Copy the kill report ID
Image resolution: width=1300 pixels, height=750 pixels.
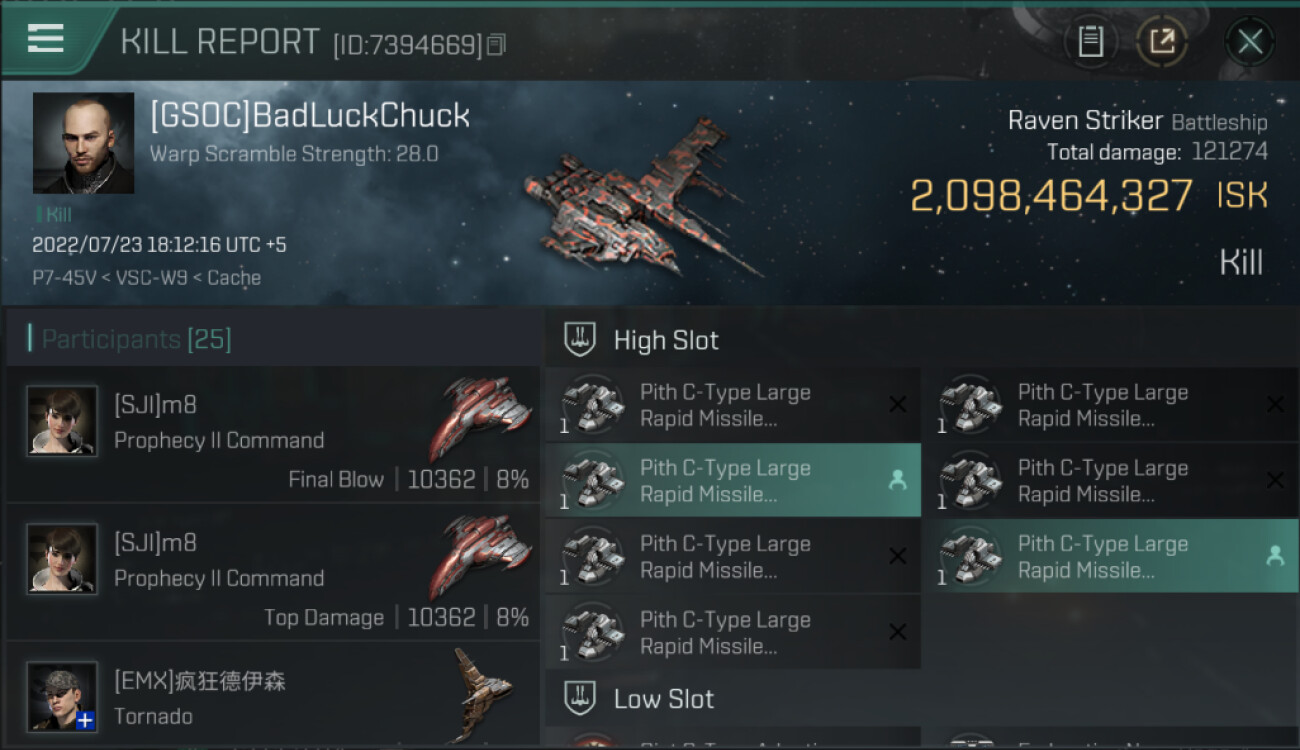click(497, 44)
